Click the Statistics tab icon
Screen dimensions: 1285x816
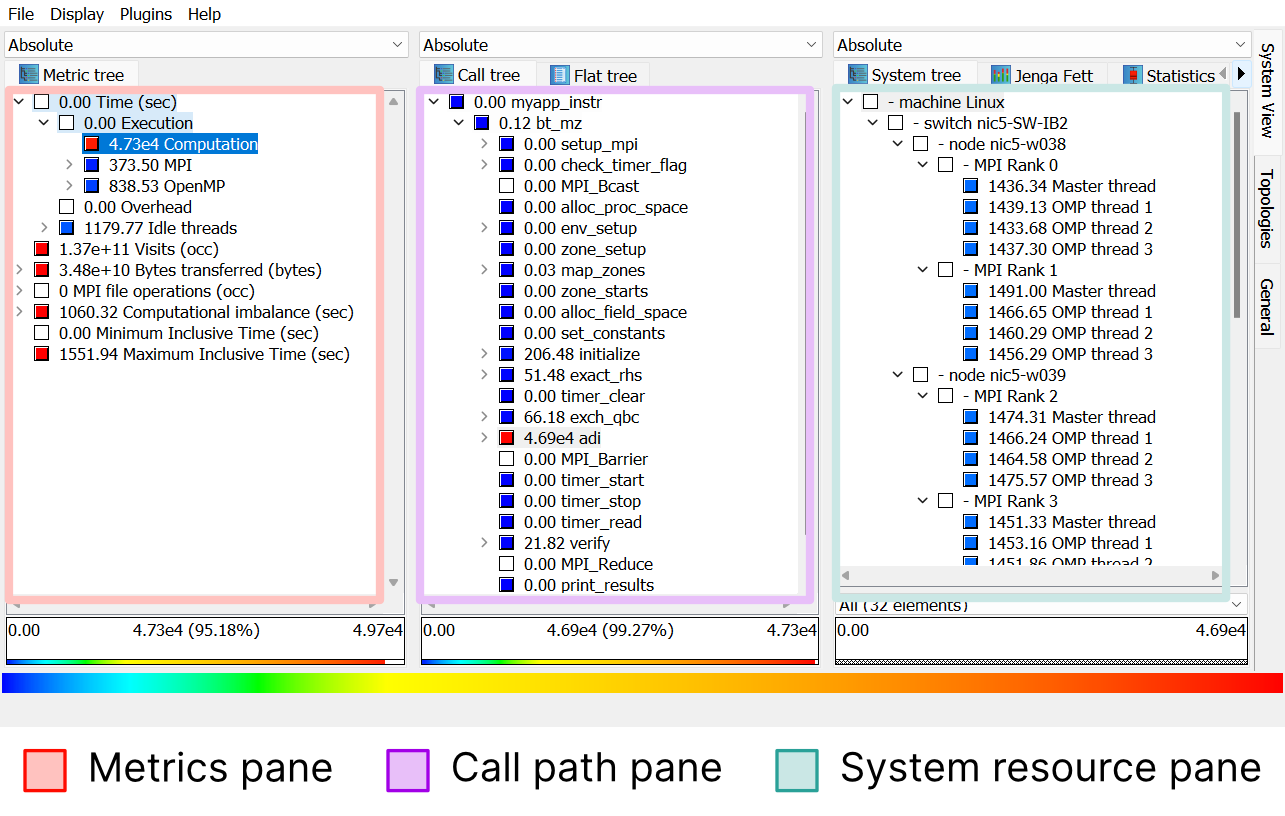pos(1132,75)
